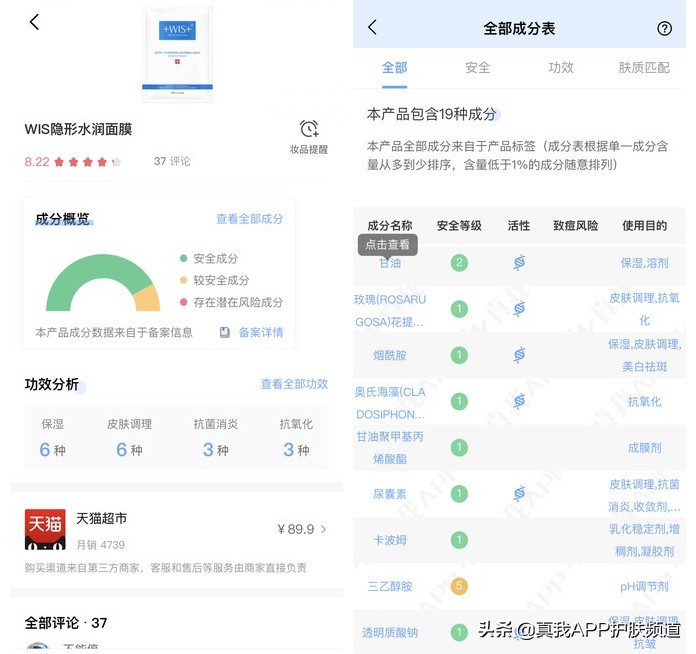696x654 pixels.
Task: Tap the activity icon for 奥氏海藻
Action: pyautogui.click(x=519, y=401)
